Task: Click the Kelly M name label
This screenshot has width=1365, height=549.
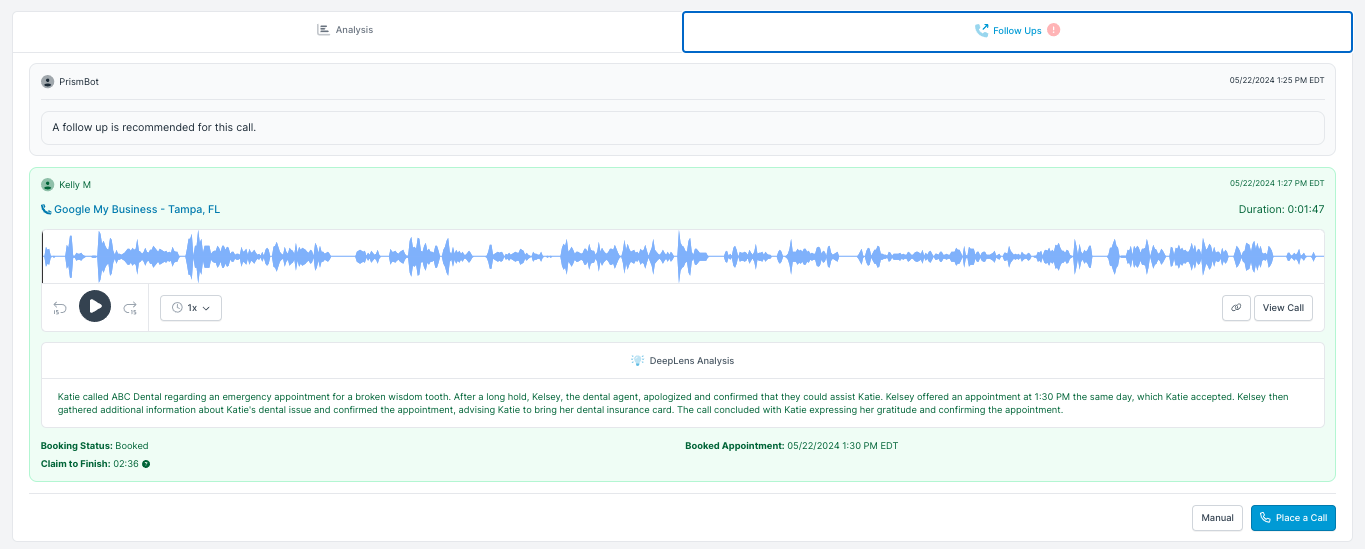Action: 75,185
